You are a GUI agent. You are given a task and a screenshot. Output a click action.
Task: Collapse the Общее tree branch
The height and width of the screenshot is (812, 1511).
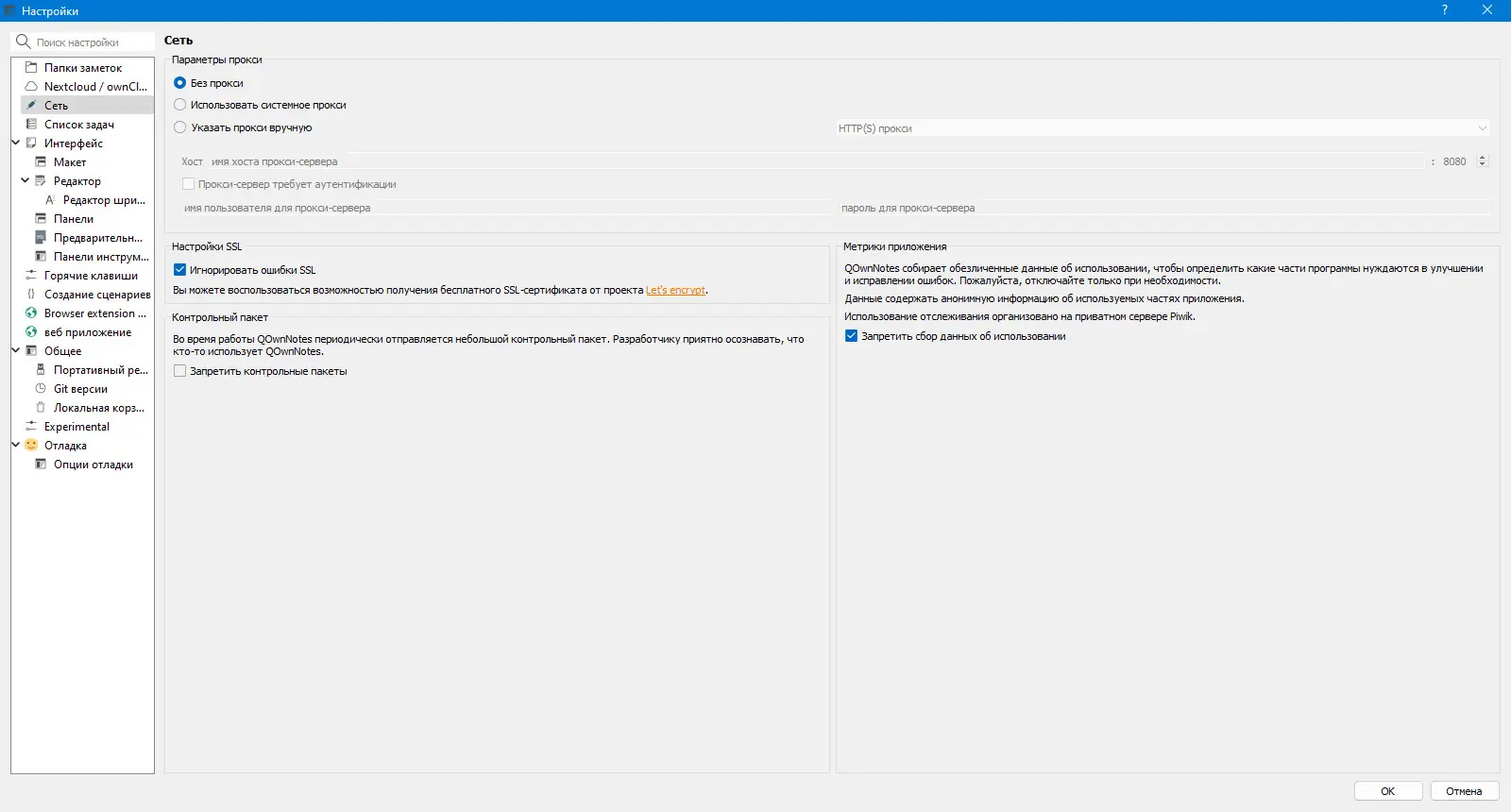(x=16, y=350)
